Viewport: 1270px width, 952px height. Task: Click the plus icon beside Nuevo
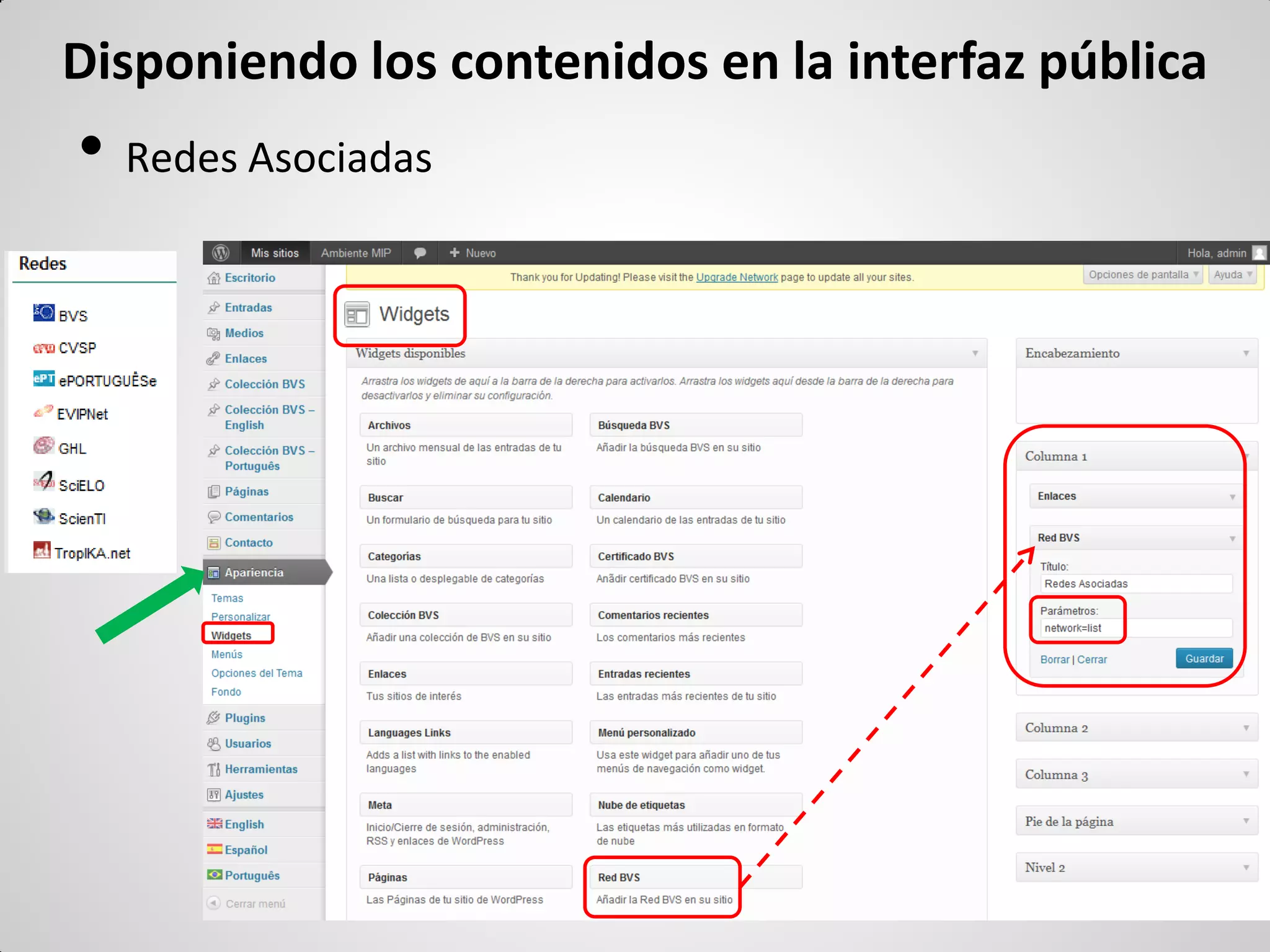[x=455, y=253]
